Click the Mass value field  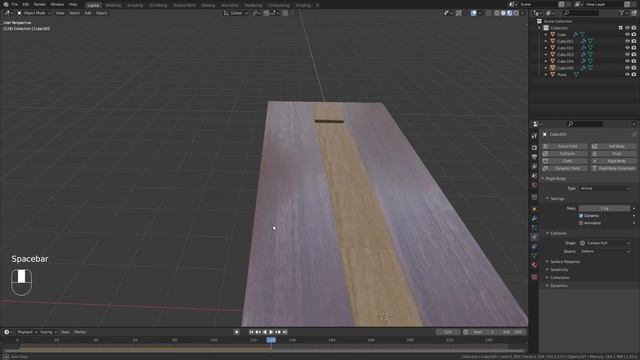(x=604, y=208)
